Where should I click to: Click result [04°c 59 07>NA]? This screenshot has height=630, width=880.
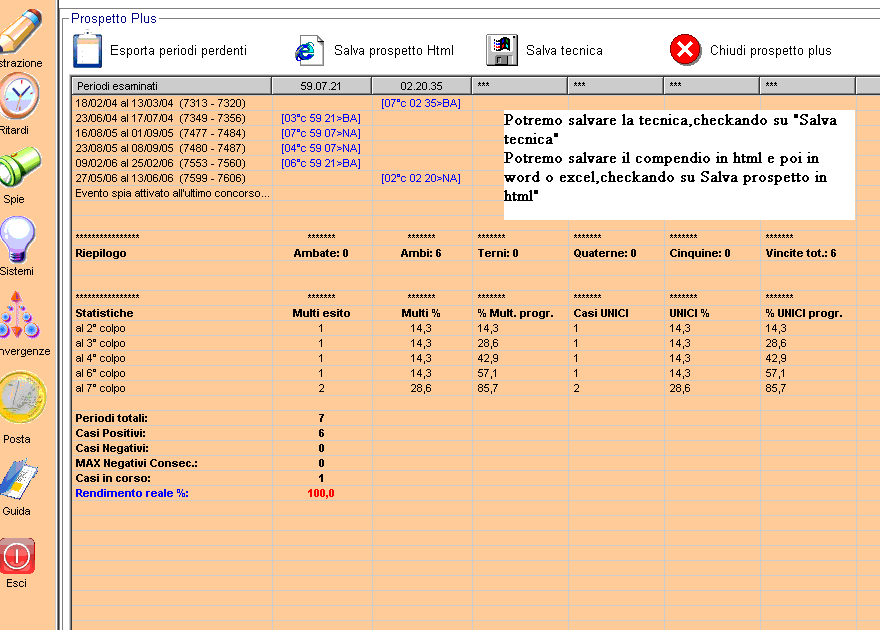tap(321, 148)
